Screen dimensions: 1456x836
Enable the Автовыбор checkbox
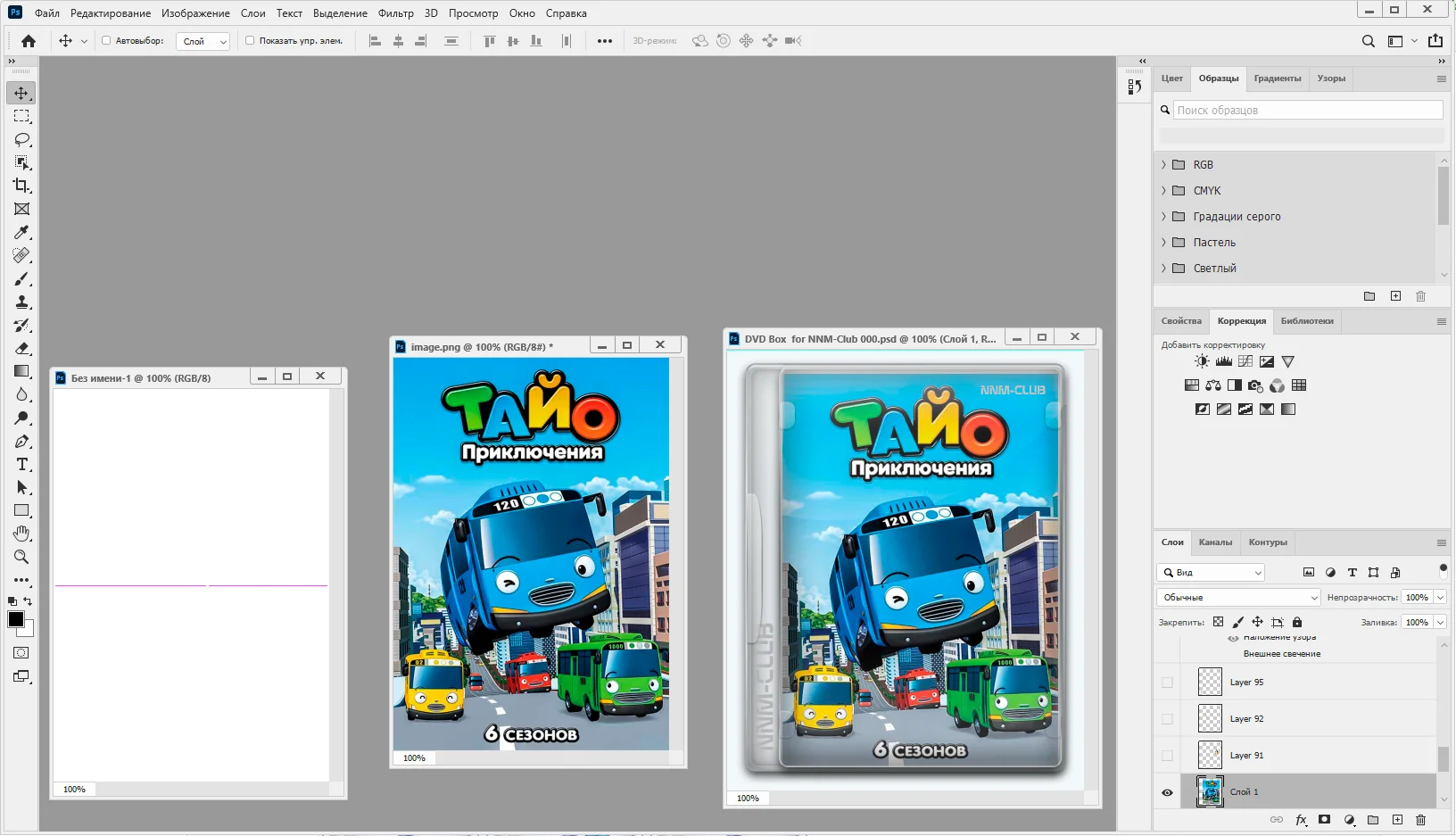click(x=106, y=41)
